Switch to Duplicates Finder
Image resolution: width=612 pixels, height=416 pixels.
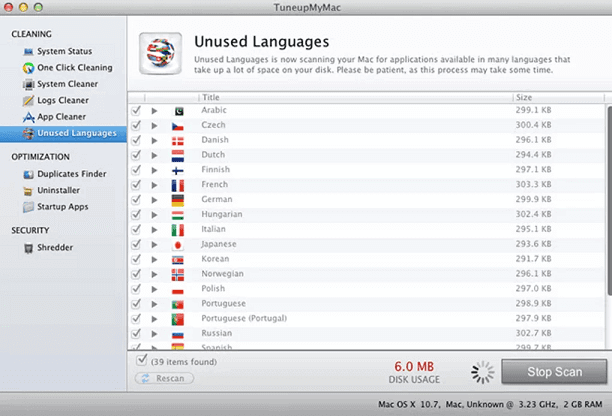pyautogui.click(x=72, y=174)
